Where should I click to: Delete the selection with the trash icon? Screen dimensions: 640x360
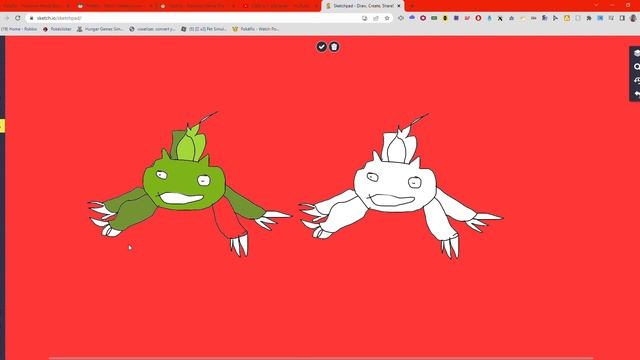(x=334, y=47)
